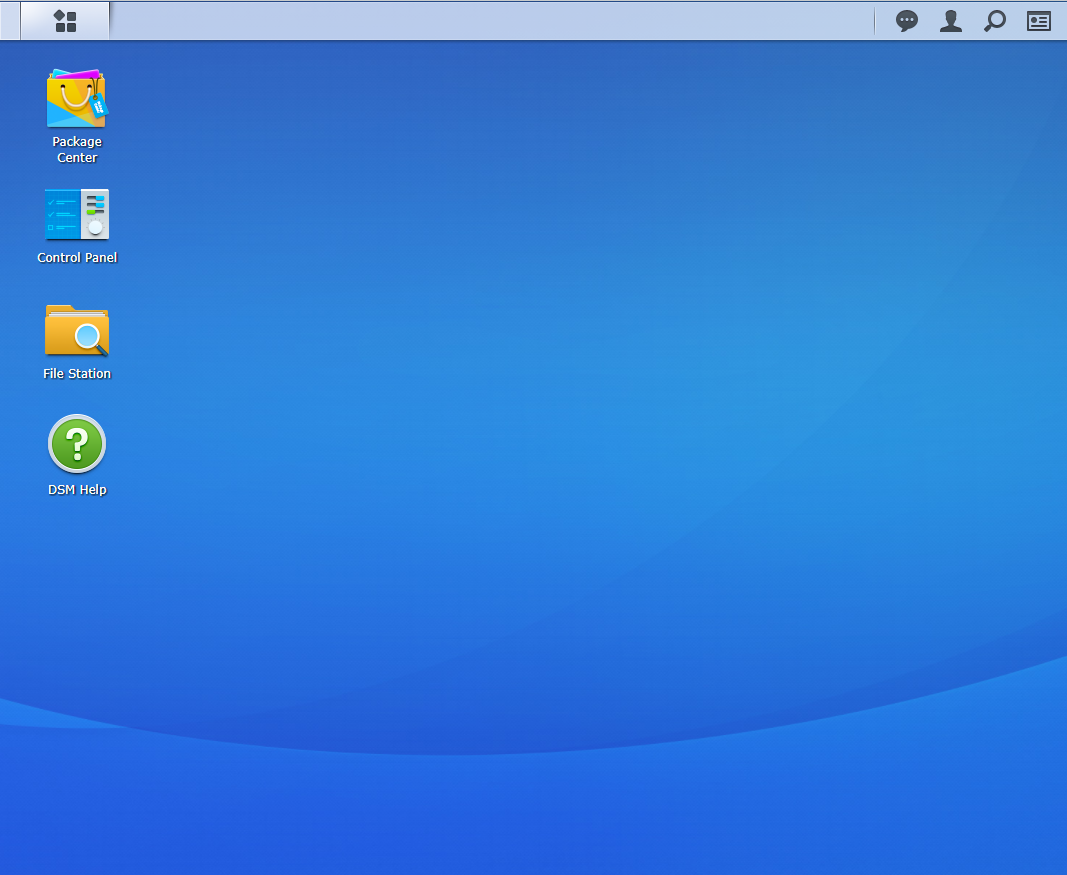Screen dimensions: 1067x875
Task: Click the File Station label
Action: (x=77, y=374)
